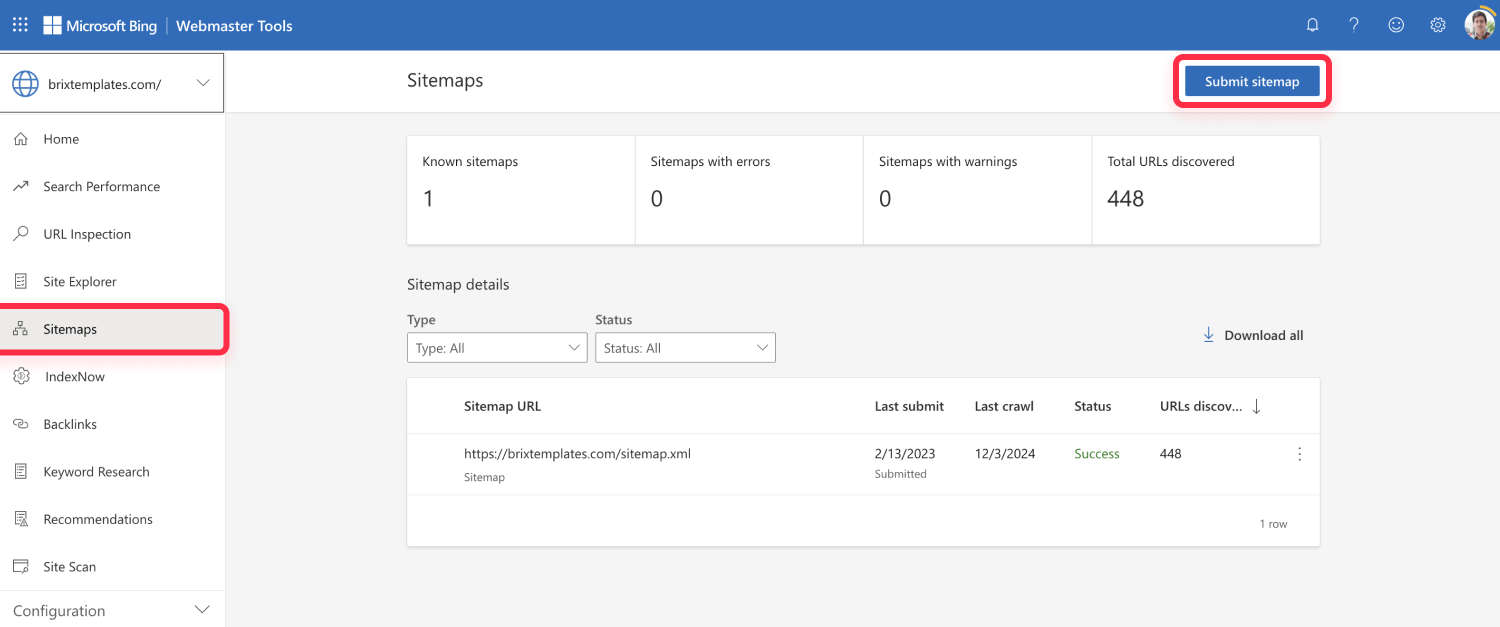
Task: Click the Keyword Research icon
Action: click(21, 471)
